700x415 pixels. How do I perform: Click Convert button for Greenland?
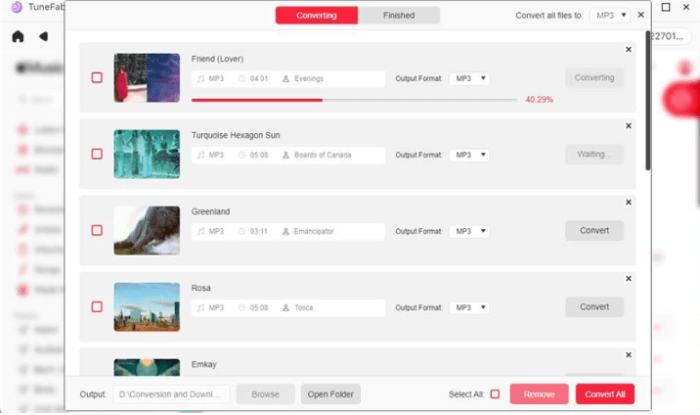(x=594, y=231)
